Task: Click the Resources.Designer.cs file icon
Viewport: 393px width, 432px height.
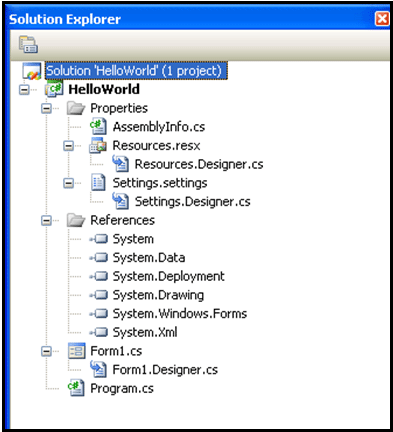Action: 120,164
